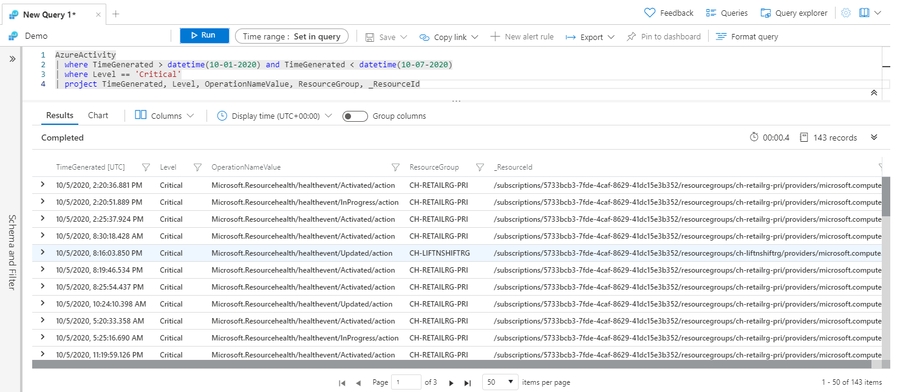
Task: Format the query text
Action: (x=747, y=37)
